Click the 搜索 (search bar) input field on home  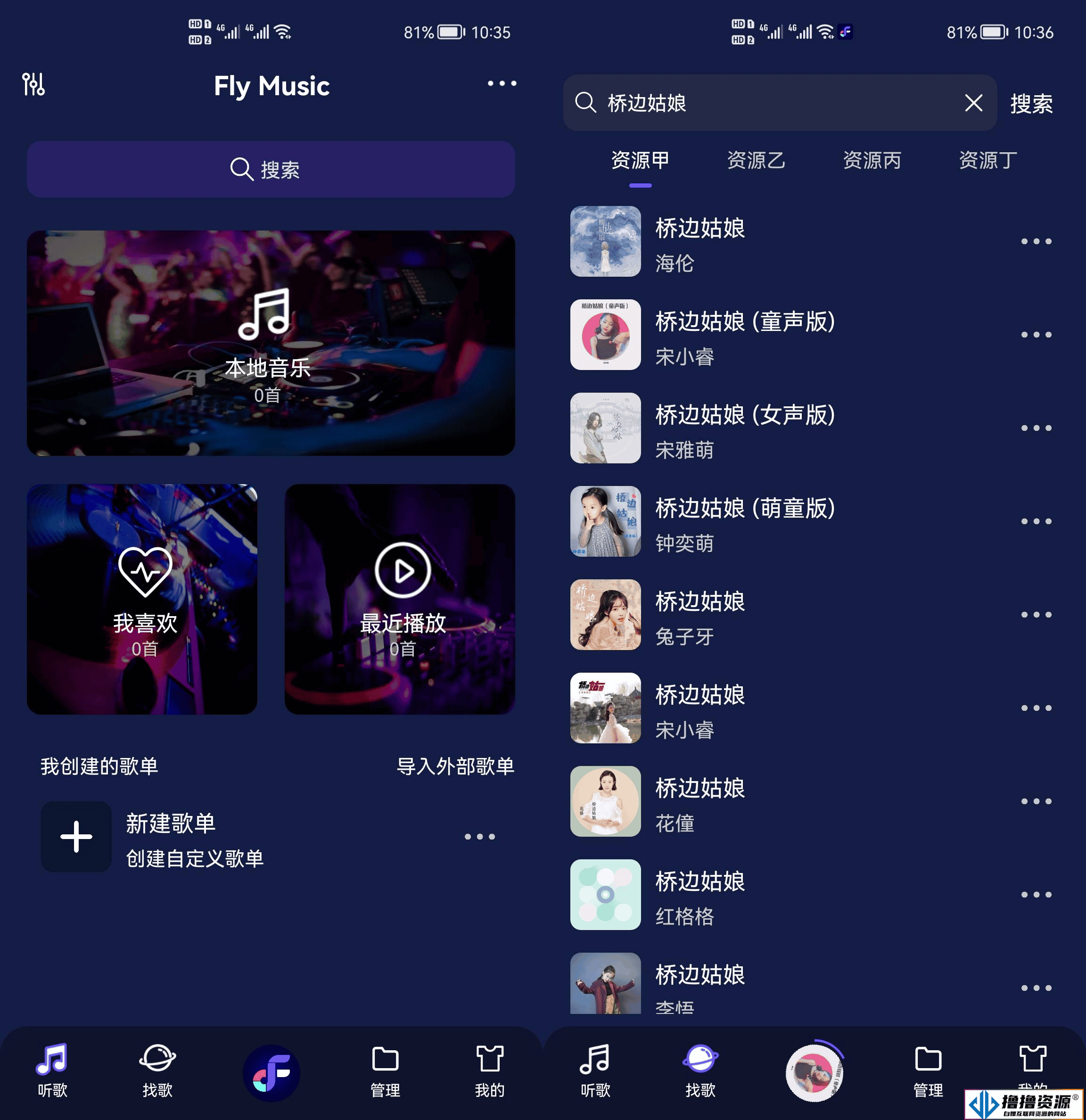pos(272,168)
